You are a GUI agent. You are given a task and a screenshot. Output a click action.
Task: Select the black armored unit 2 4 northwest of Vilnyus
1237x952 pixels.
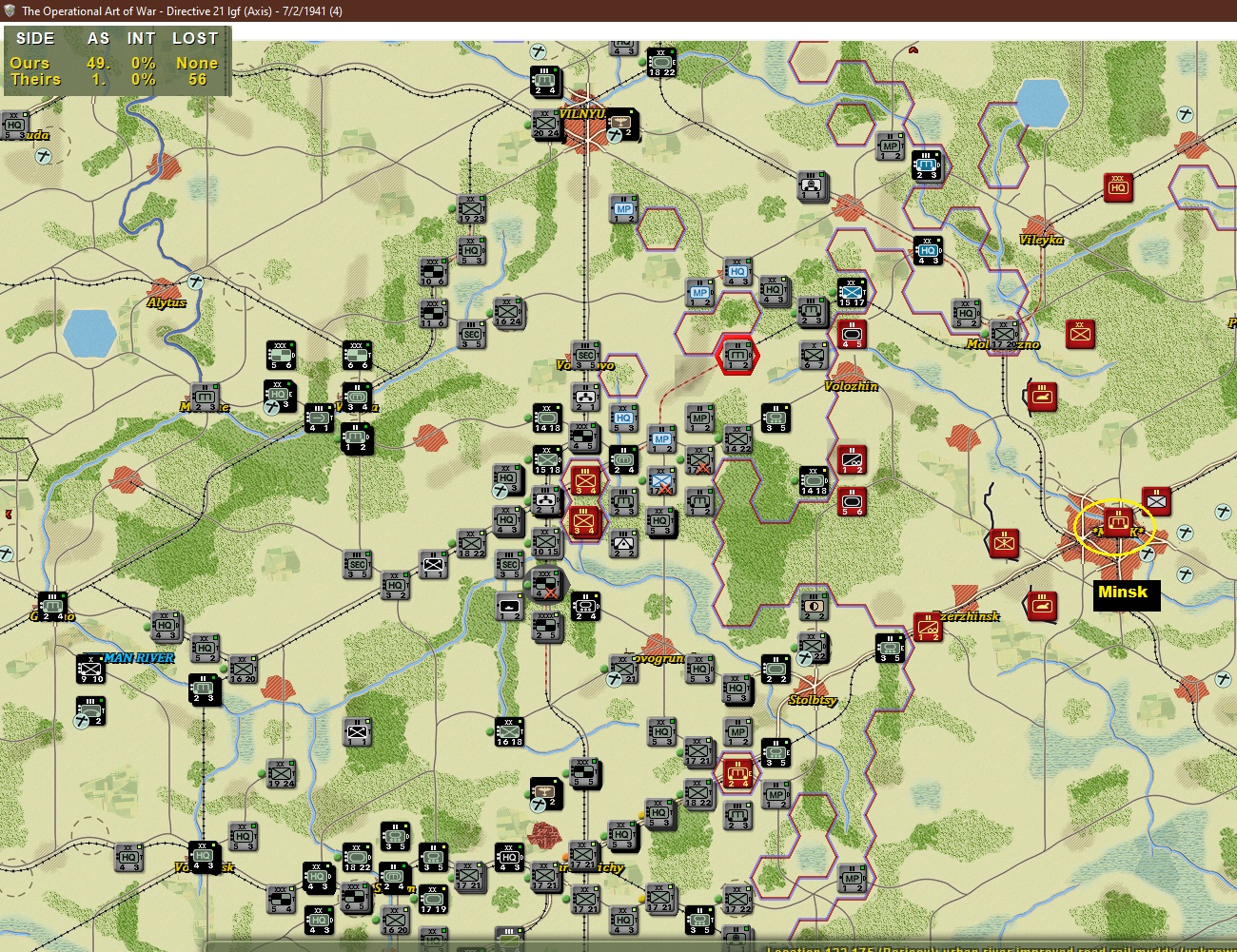545,81
